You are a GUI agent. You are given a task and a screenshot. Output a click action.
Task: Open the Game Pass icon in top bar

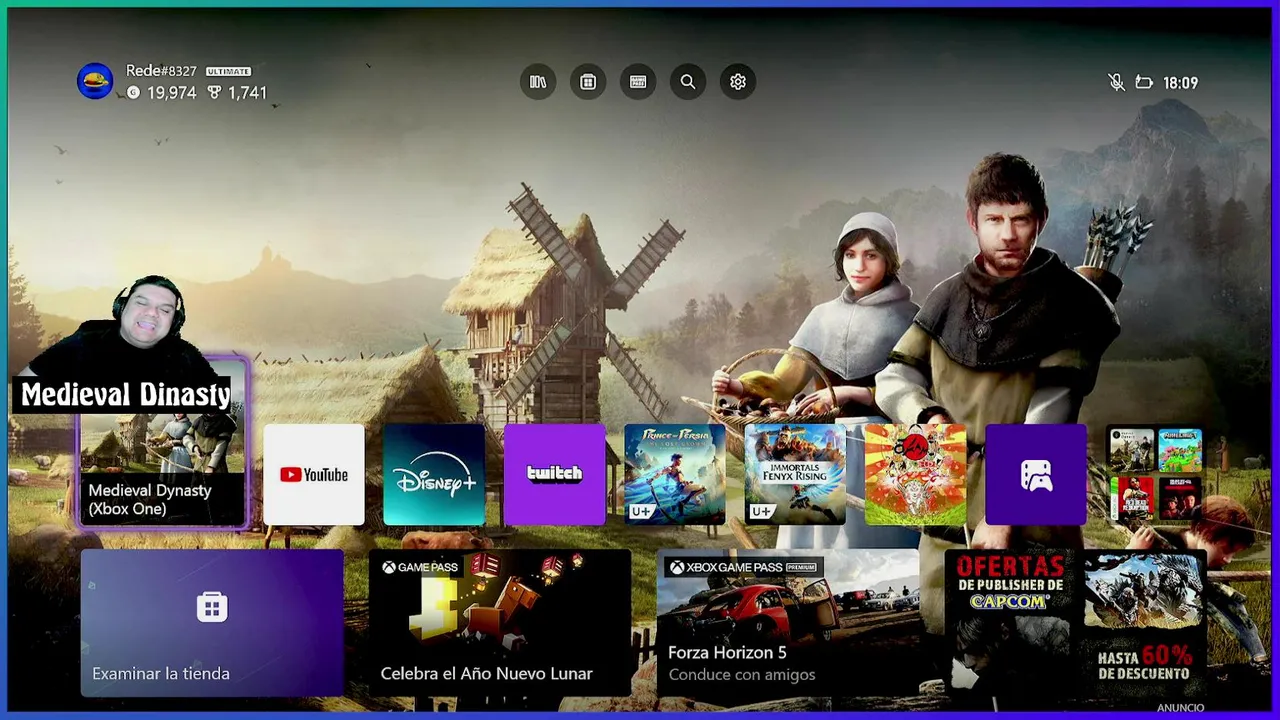click(x=638, y=82)
